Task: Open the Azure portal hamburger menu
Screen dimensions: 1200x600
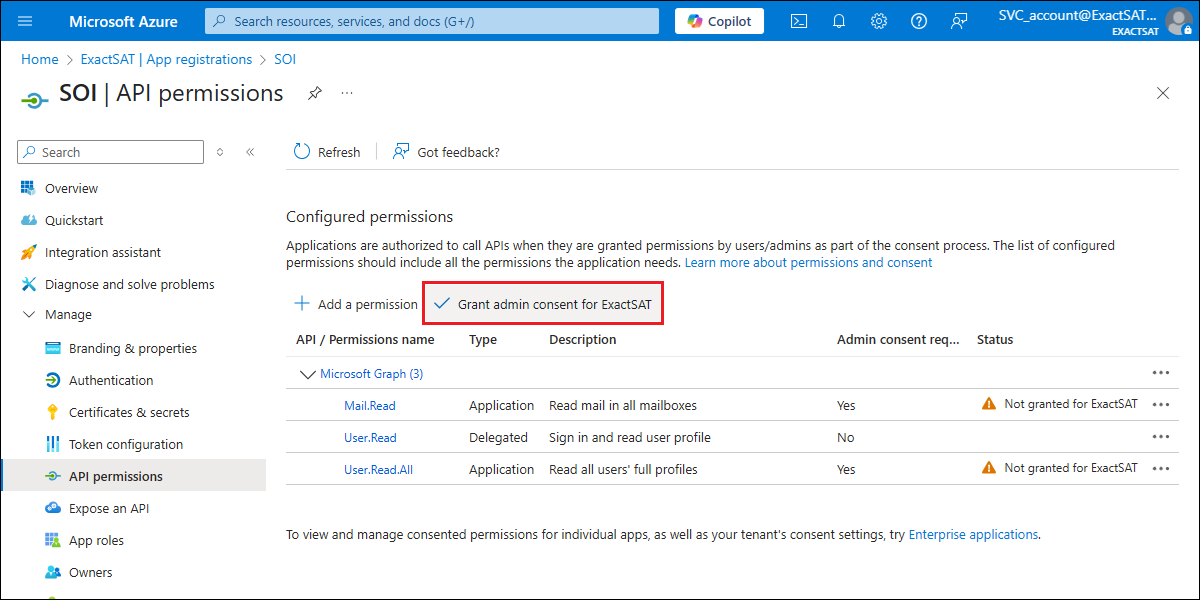Action: click(26, 21)
